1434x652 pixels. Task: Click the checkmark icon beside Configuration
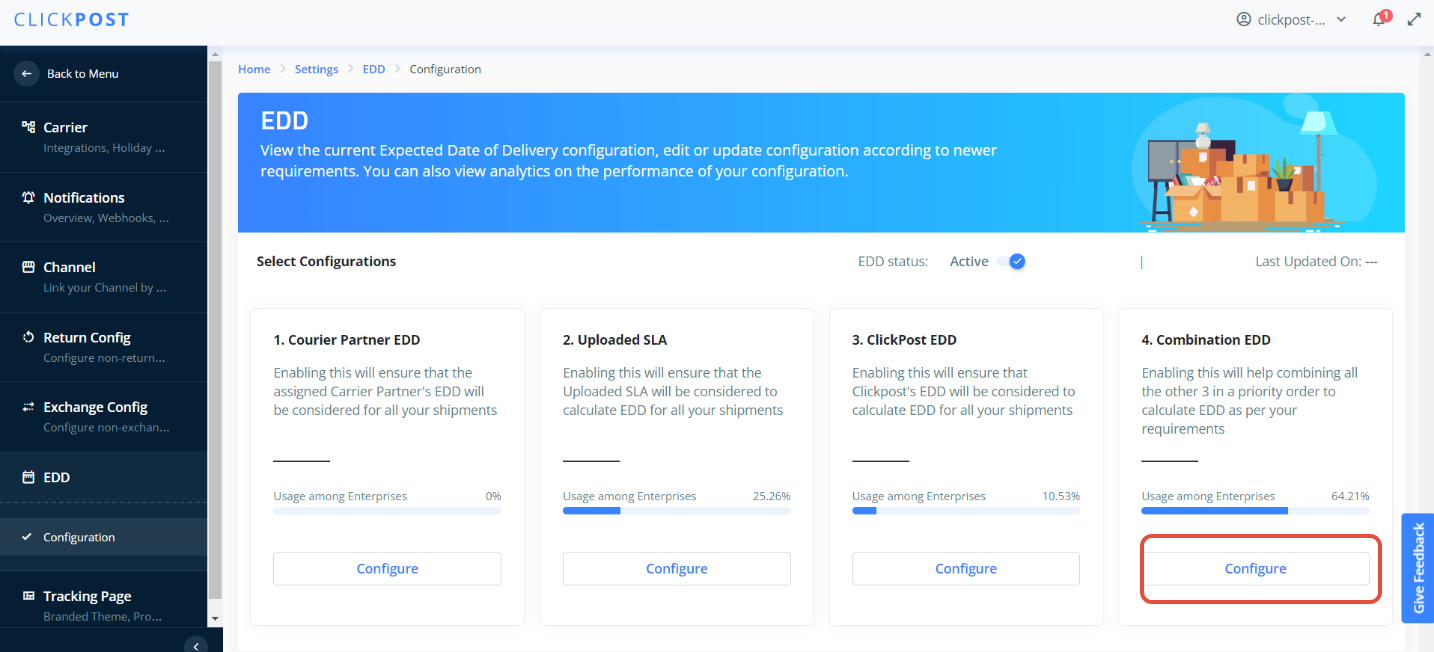pos(27,537)
